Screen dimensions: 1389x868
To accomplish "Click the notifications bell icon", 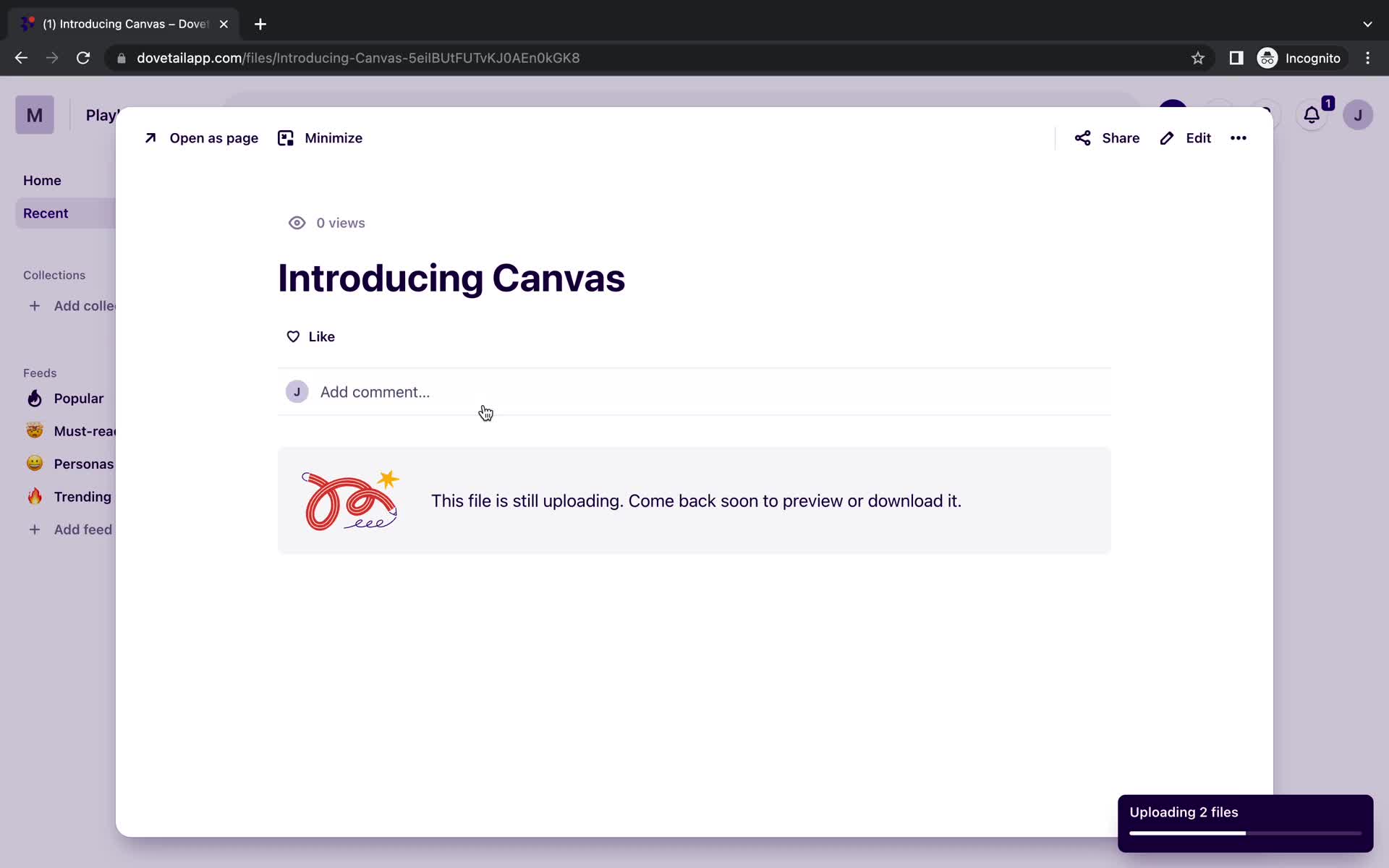I will (1312, 114).
